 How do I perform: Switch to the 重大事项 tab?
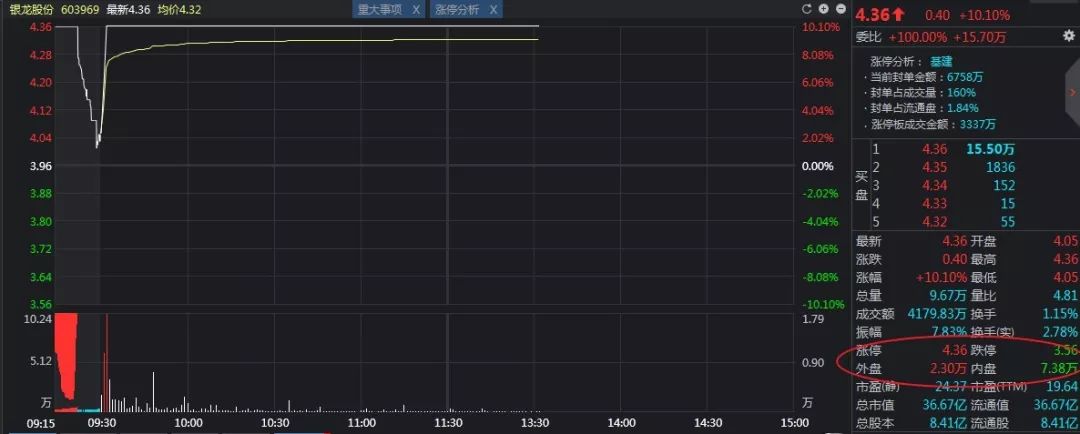(380, 10)
